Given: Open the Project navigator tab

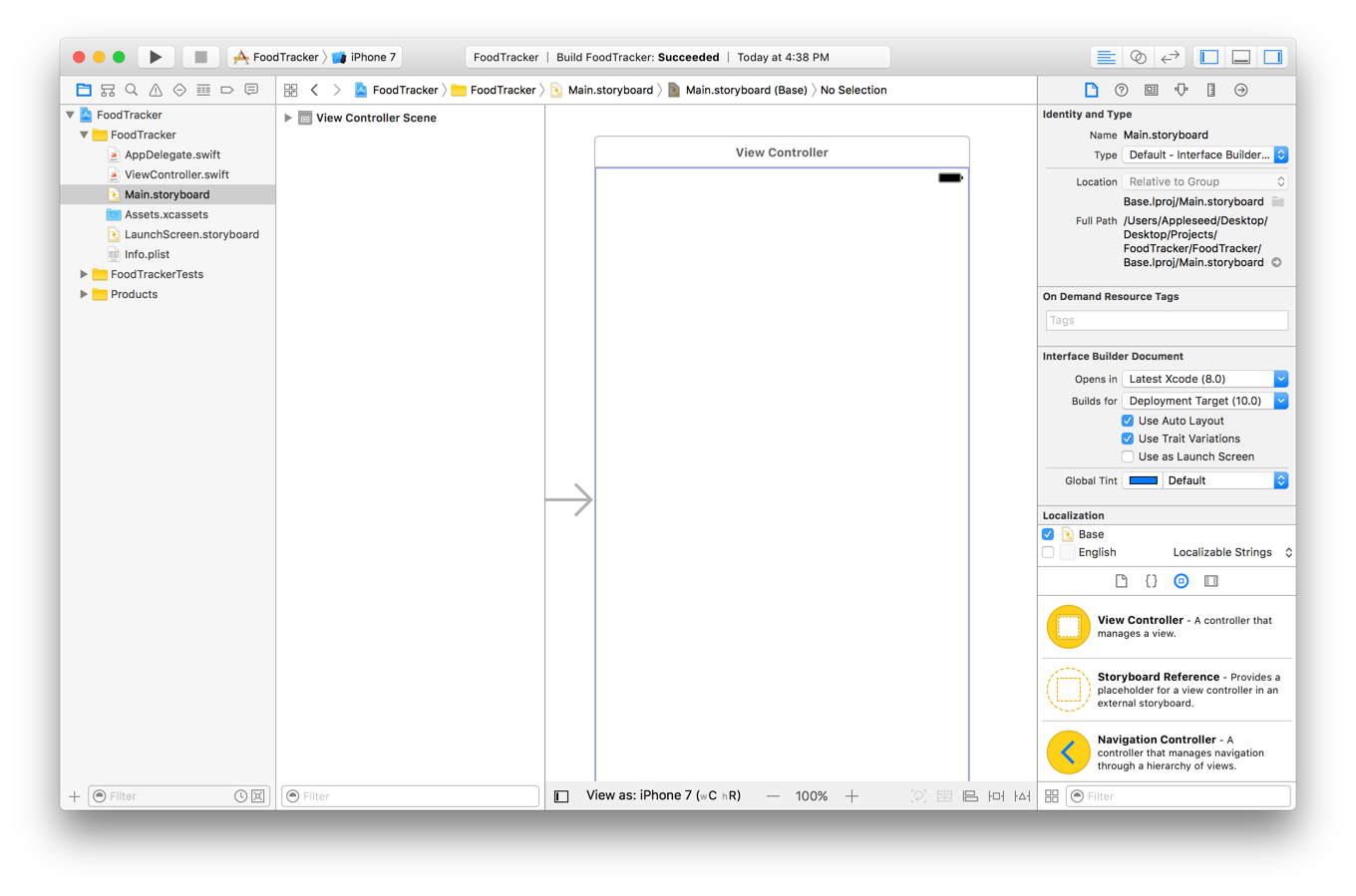Looking at the screenshot, I should tap(84, 90).
